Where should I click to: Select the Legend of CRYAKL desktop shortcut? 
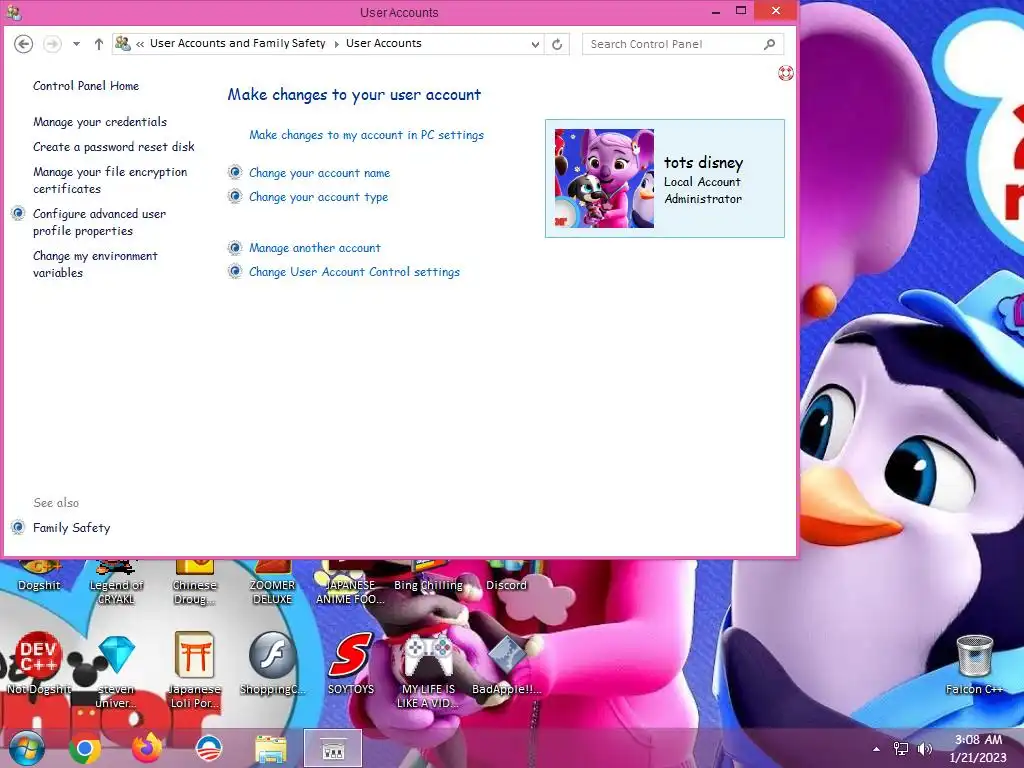(x=116, y=583)
